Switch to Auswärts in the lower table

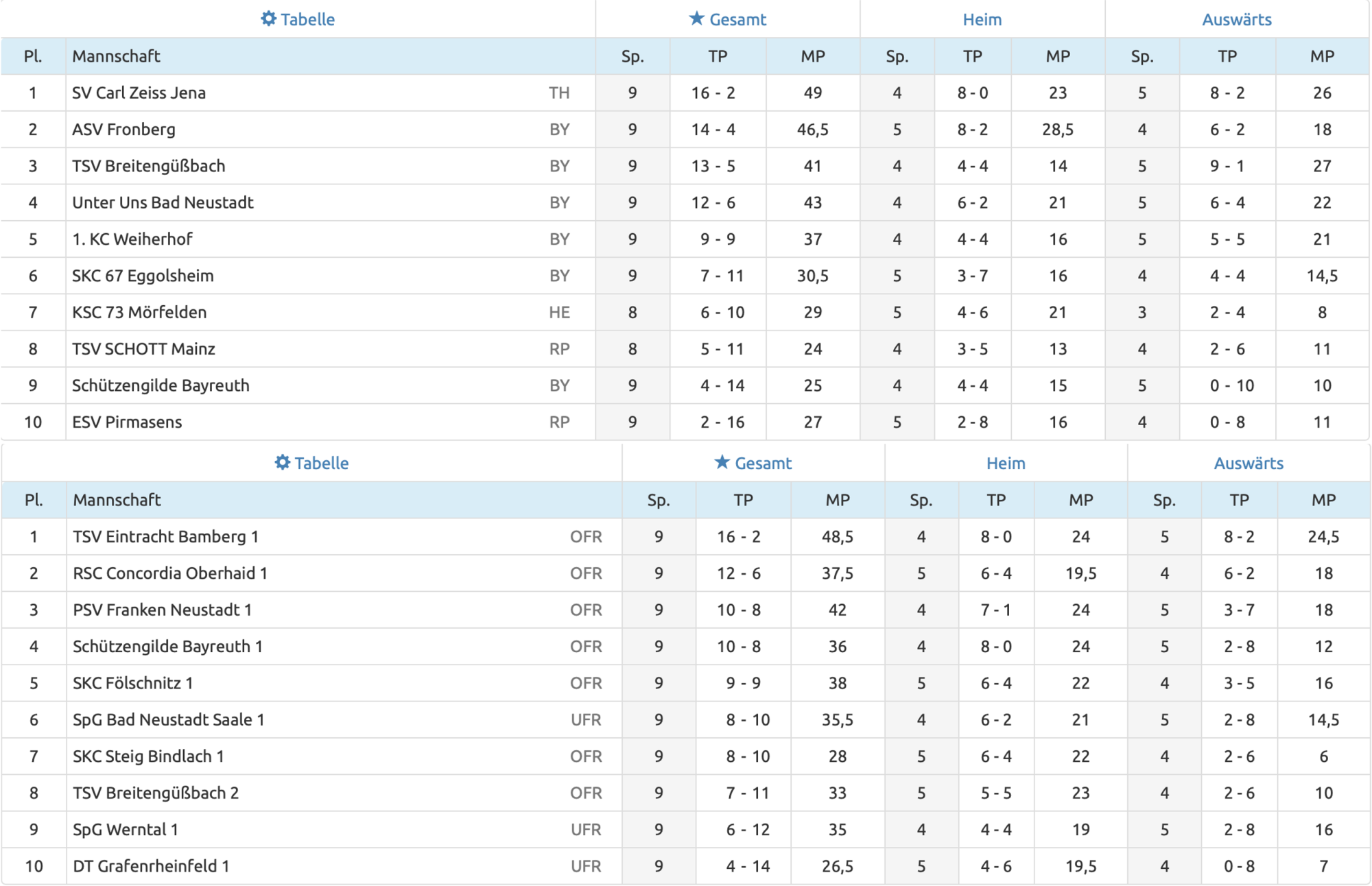pyautogui.click(x=1248, y=463)
